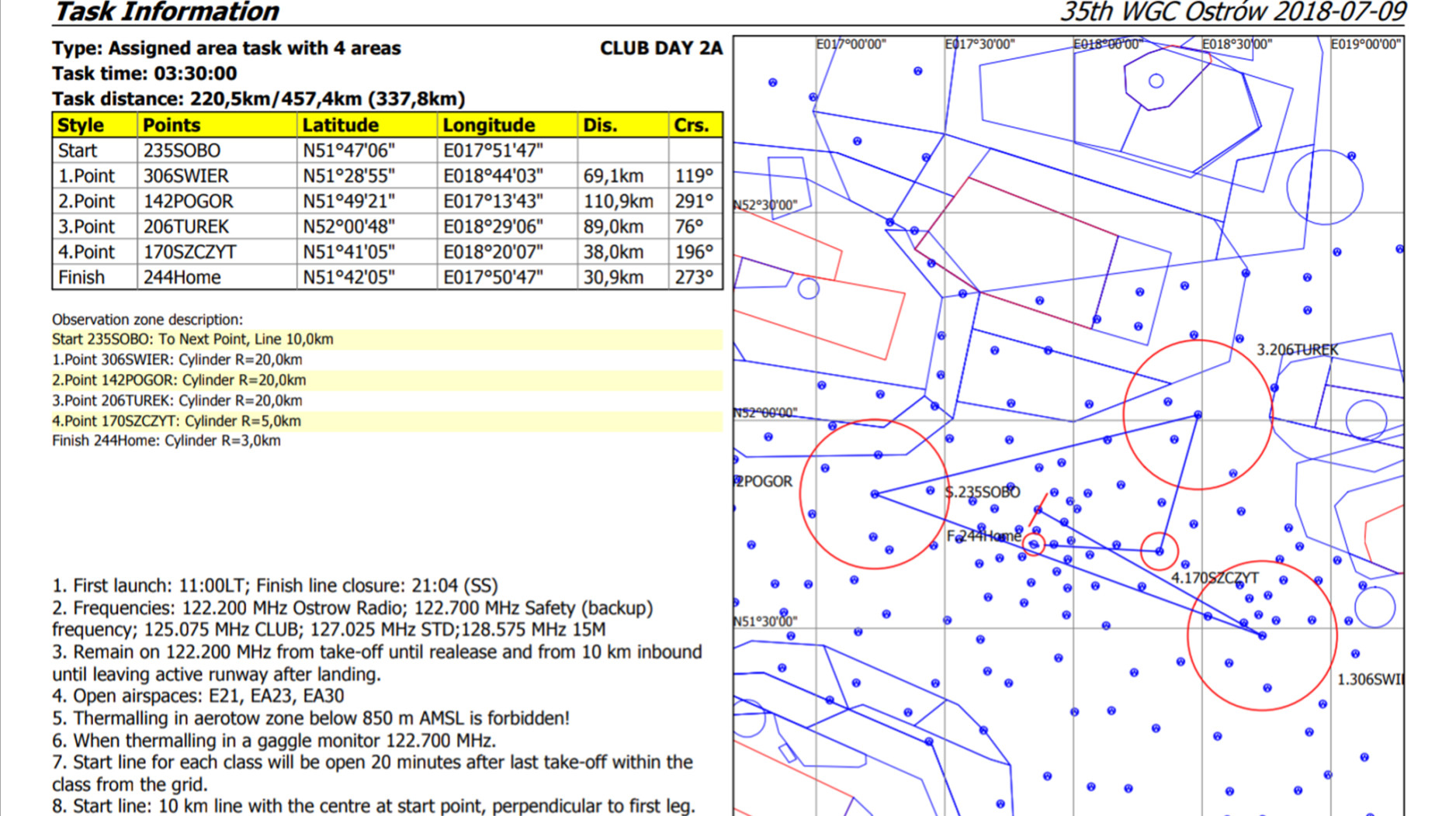Select the "306SWIER" cell in the points table

pyautogui.click(x=186, y=176)
